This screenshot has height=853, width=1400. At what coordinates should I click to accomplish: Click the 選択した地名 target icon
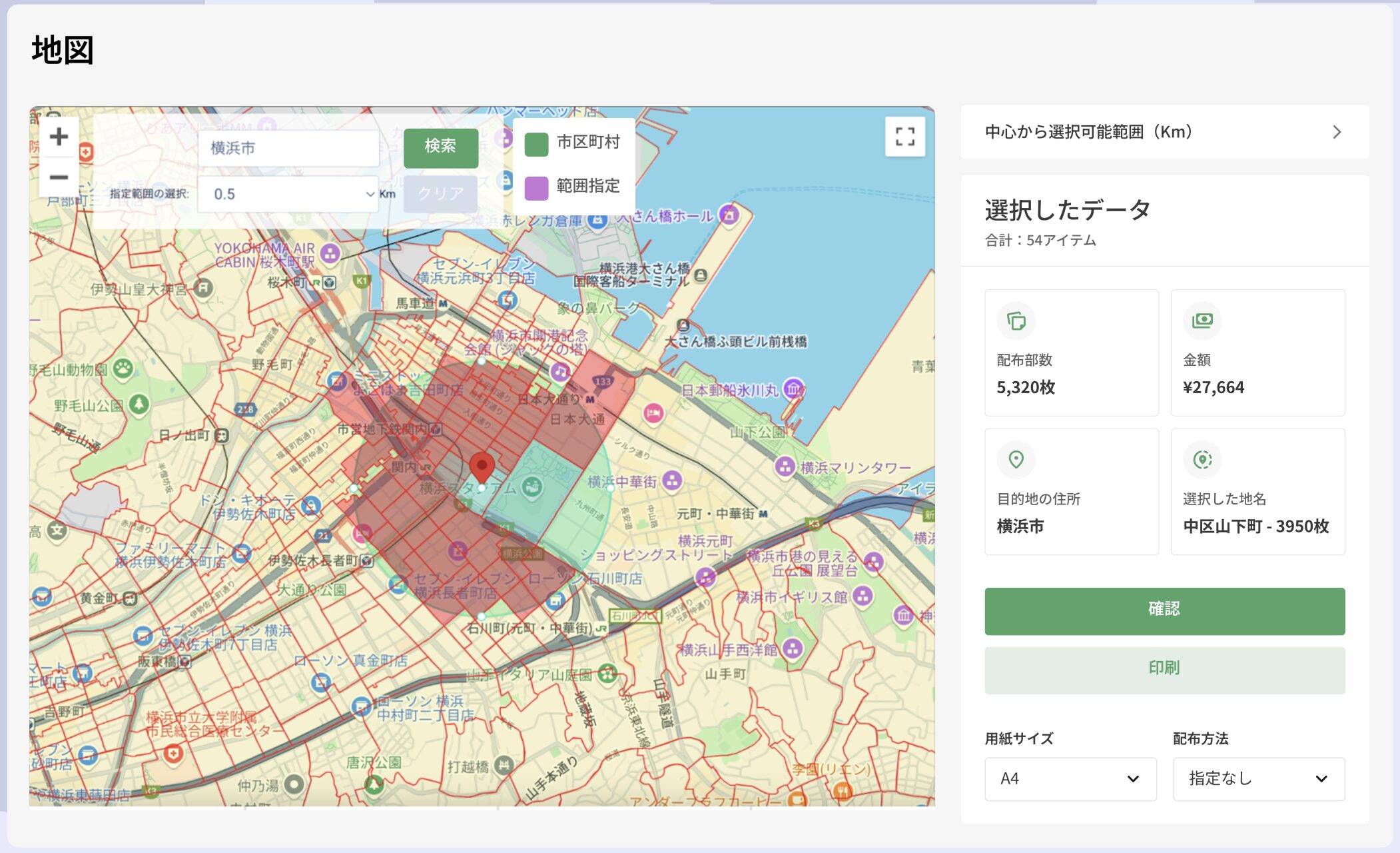point(1202,459)
